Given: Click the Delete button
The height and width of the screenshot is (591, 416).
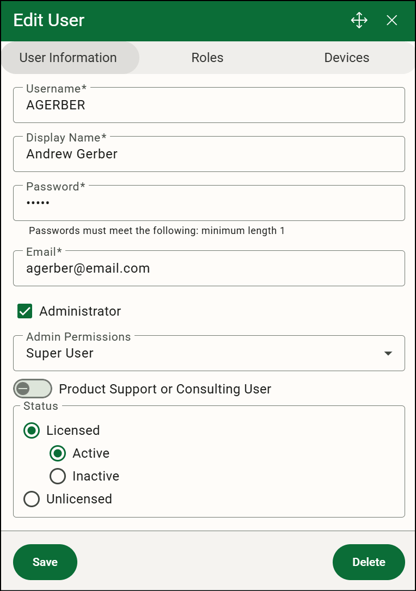Looking at the screenshot, I should [369, 562].
